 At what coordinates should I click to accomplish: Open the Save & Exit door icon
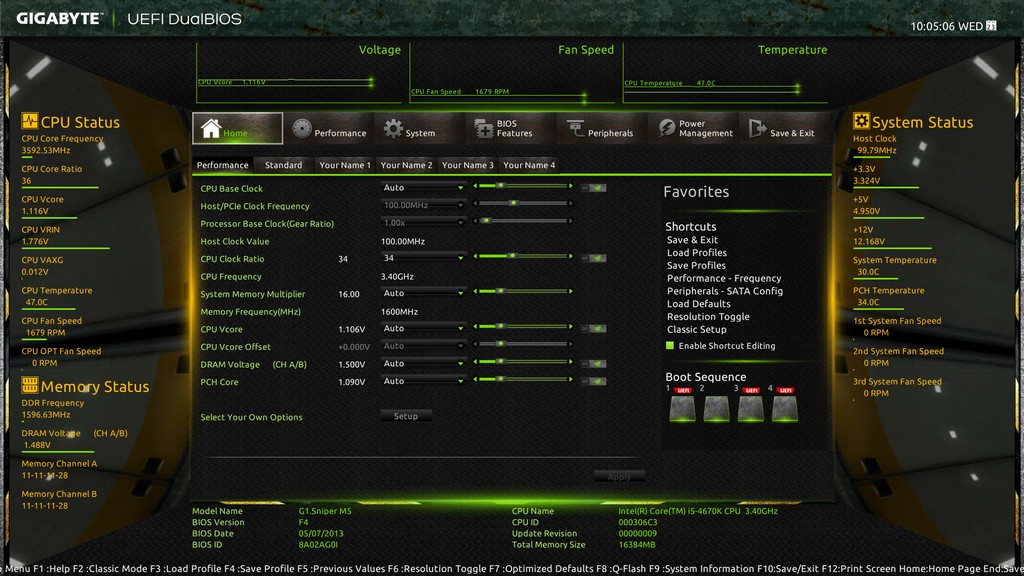[x=758, y=129]
